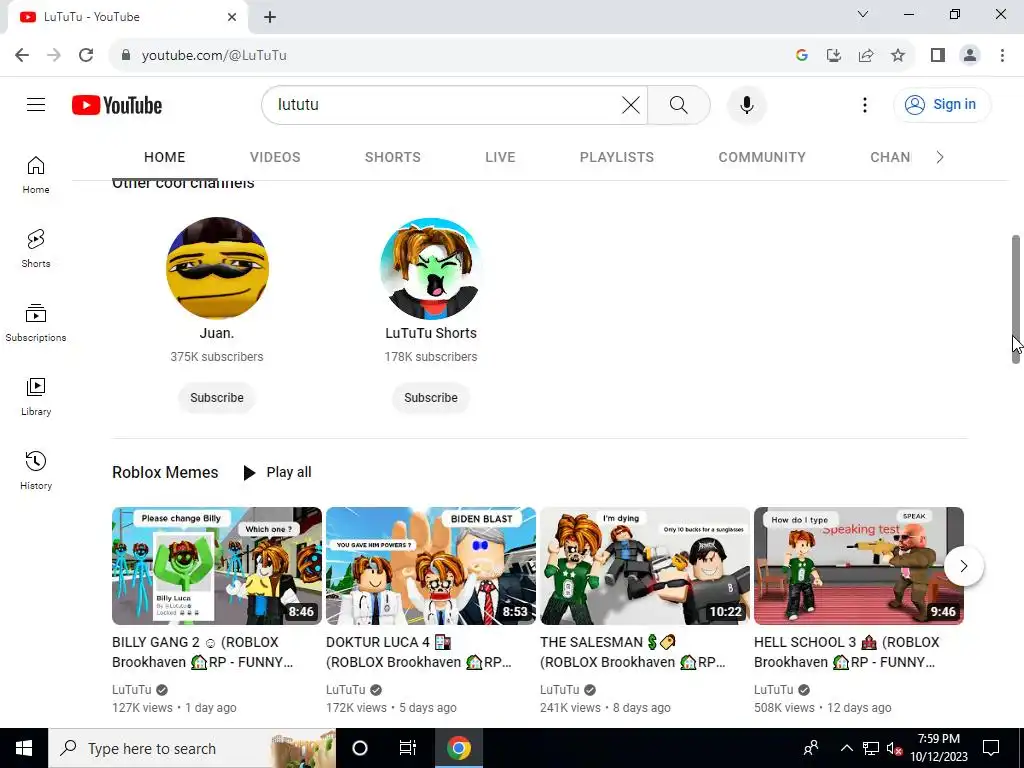This screenshot has width=1024, height=768.
Task: Open Chrome's three-dot menu
Action: tap(1002, 55)
